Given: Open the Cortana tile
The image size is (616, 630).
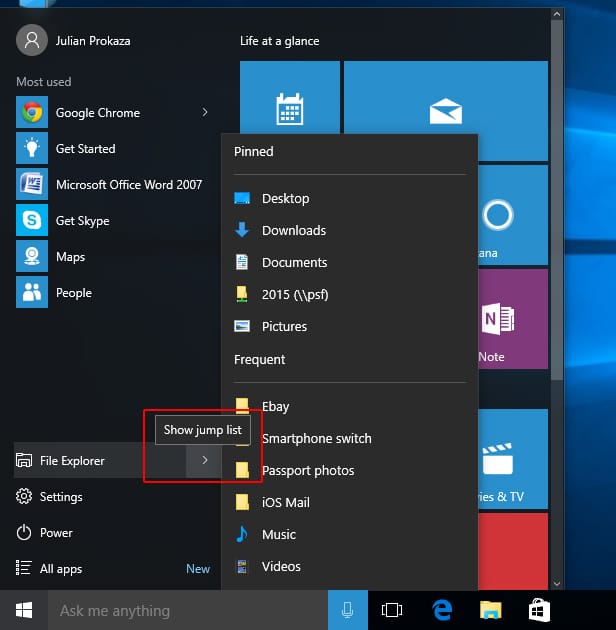Looking at the screenshot, I should tap(513, 215).
